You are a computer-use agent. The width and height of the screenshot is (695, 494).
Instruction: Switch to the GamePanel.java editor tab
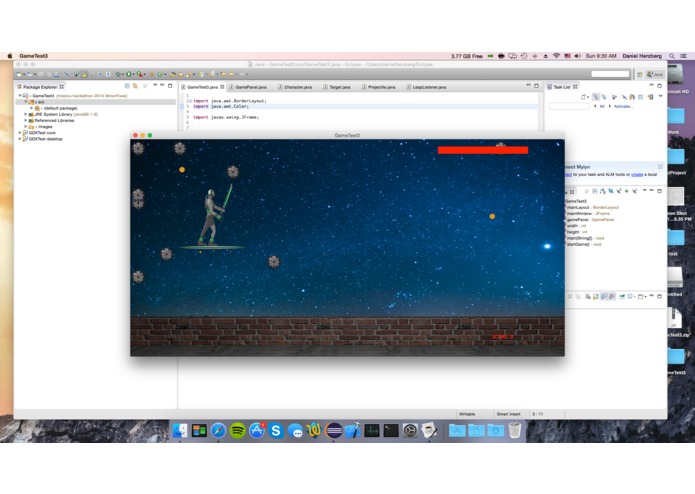(x=250, y=87)
